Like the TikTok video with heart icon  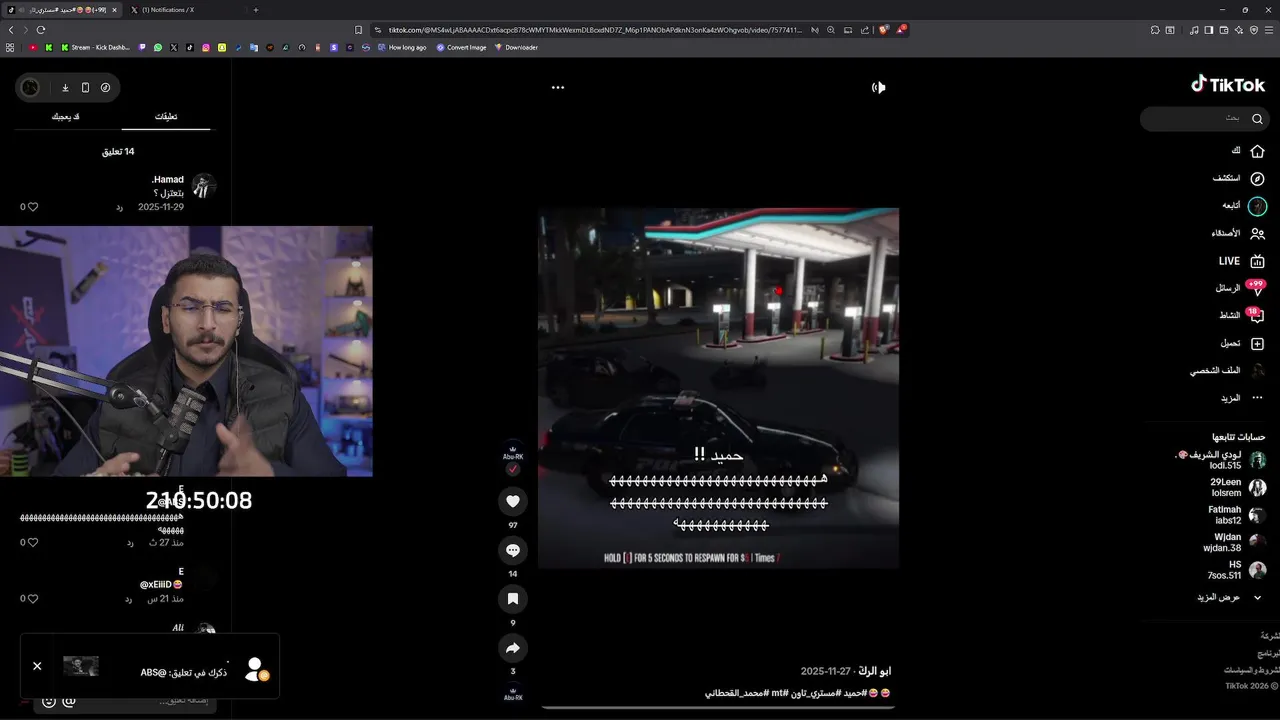pos(513,501)
